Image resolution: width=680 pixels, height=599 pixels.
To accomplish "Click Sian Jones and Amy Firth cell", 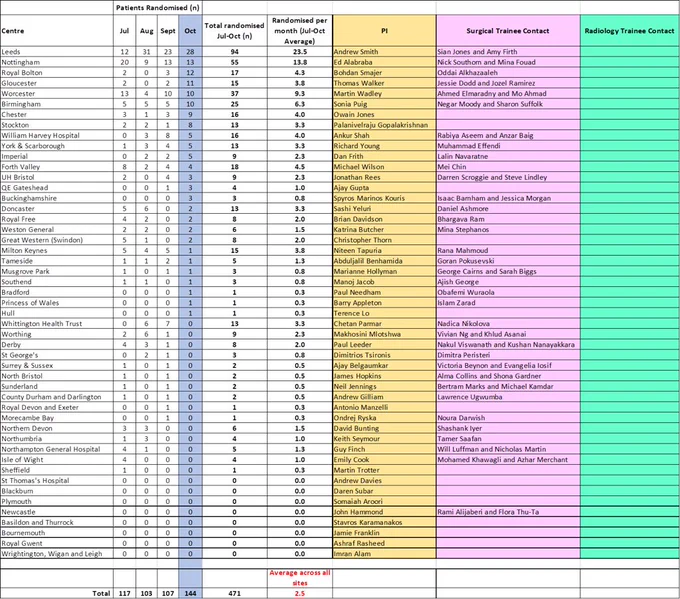I will 508,52.
